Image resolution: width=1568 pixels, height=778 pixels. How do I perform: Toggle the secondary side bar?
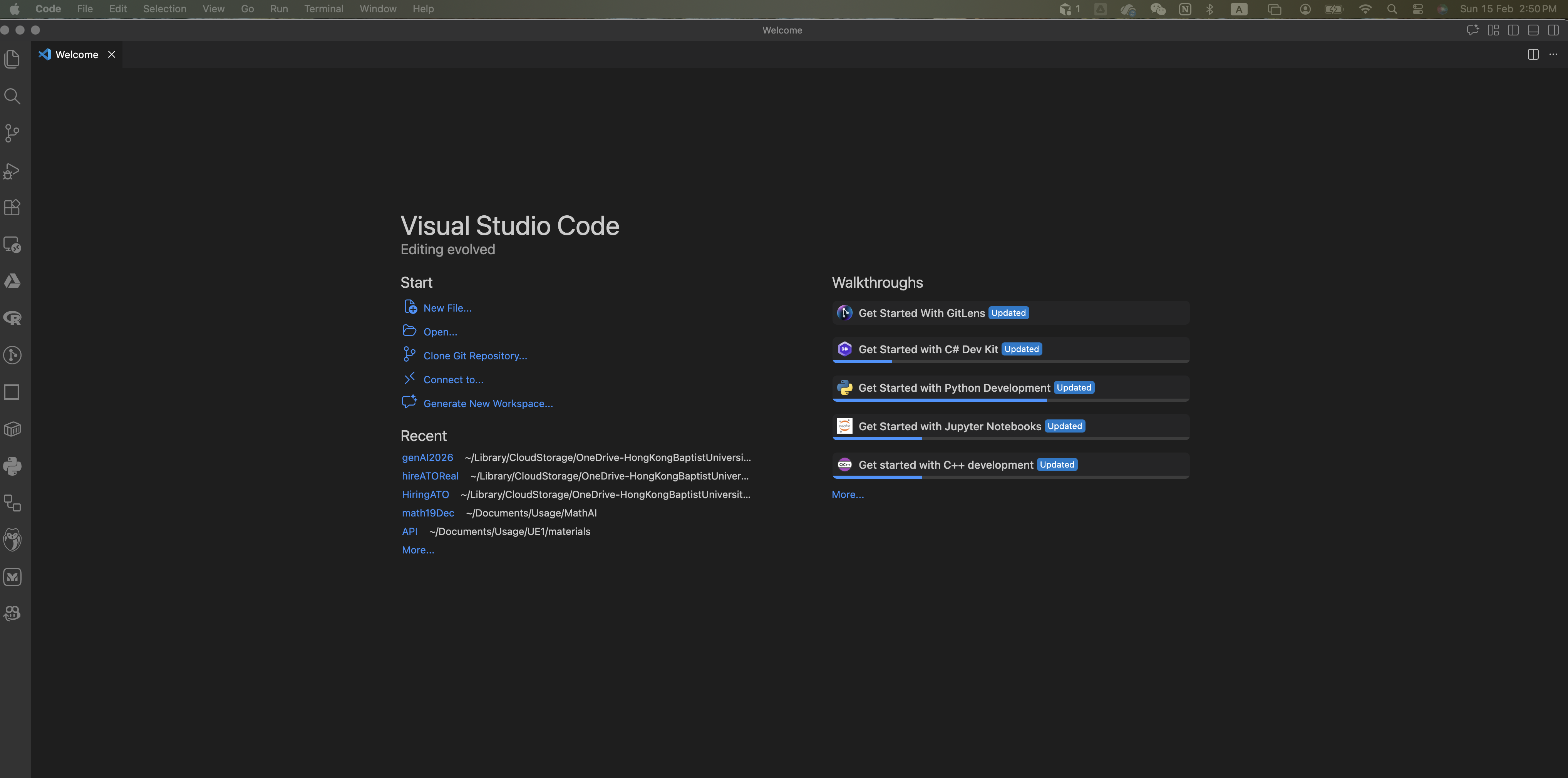pyautogui.click(x=1554, y=30)
